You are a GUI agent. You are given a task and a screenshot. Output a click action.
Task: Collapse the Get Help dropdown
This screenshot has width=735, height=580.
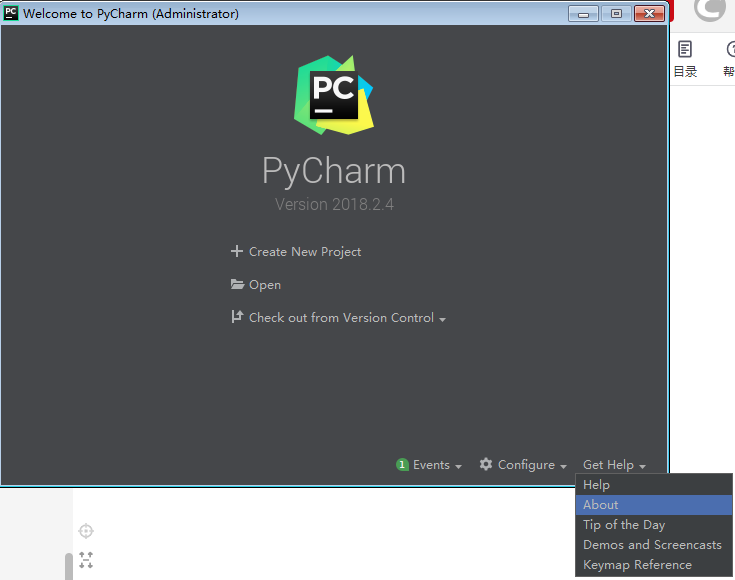click(614, 465)
